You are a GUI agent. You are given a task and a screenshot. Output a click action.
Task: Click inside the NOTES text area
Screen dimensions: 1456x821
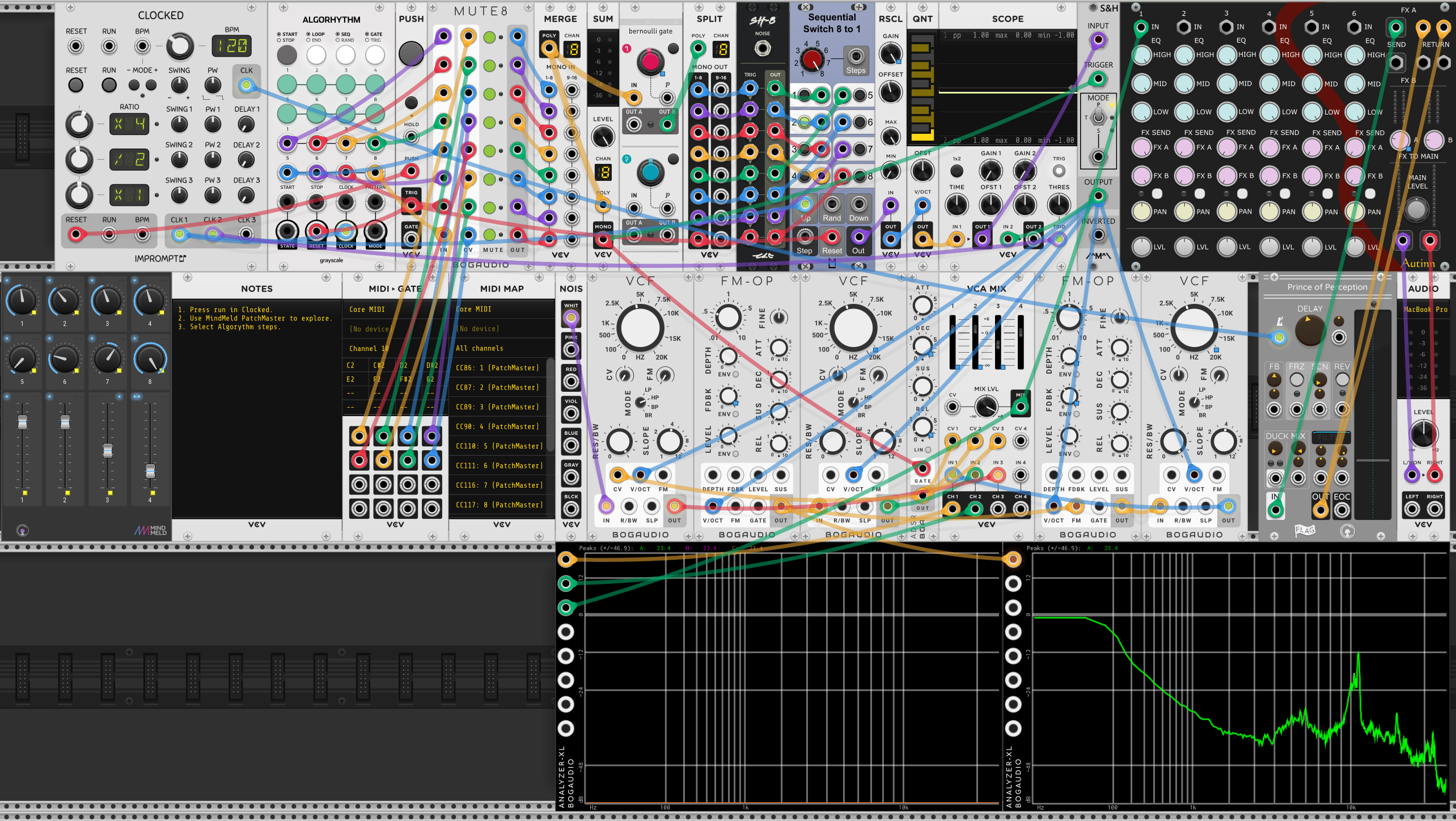[x=256, y=408]
